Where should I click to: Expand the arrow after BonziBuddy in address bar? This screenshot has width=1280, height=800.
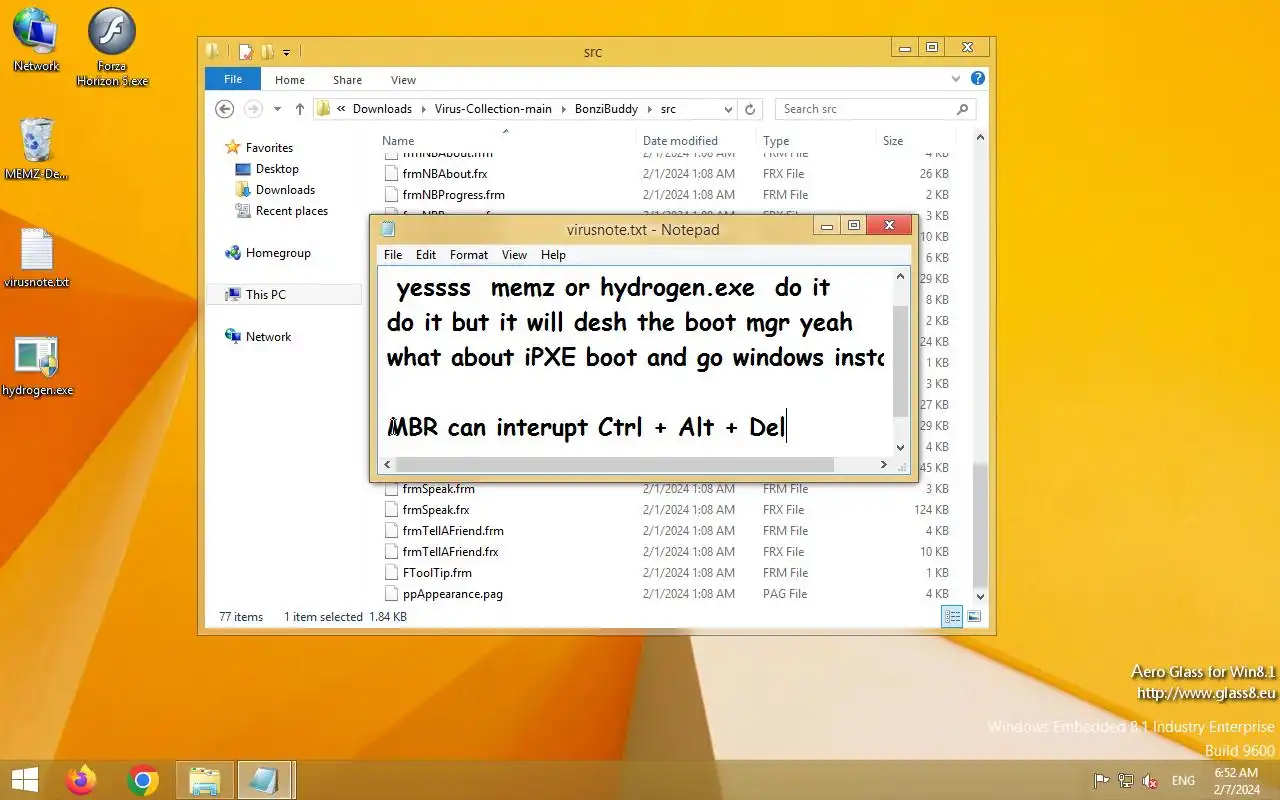649,109
